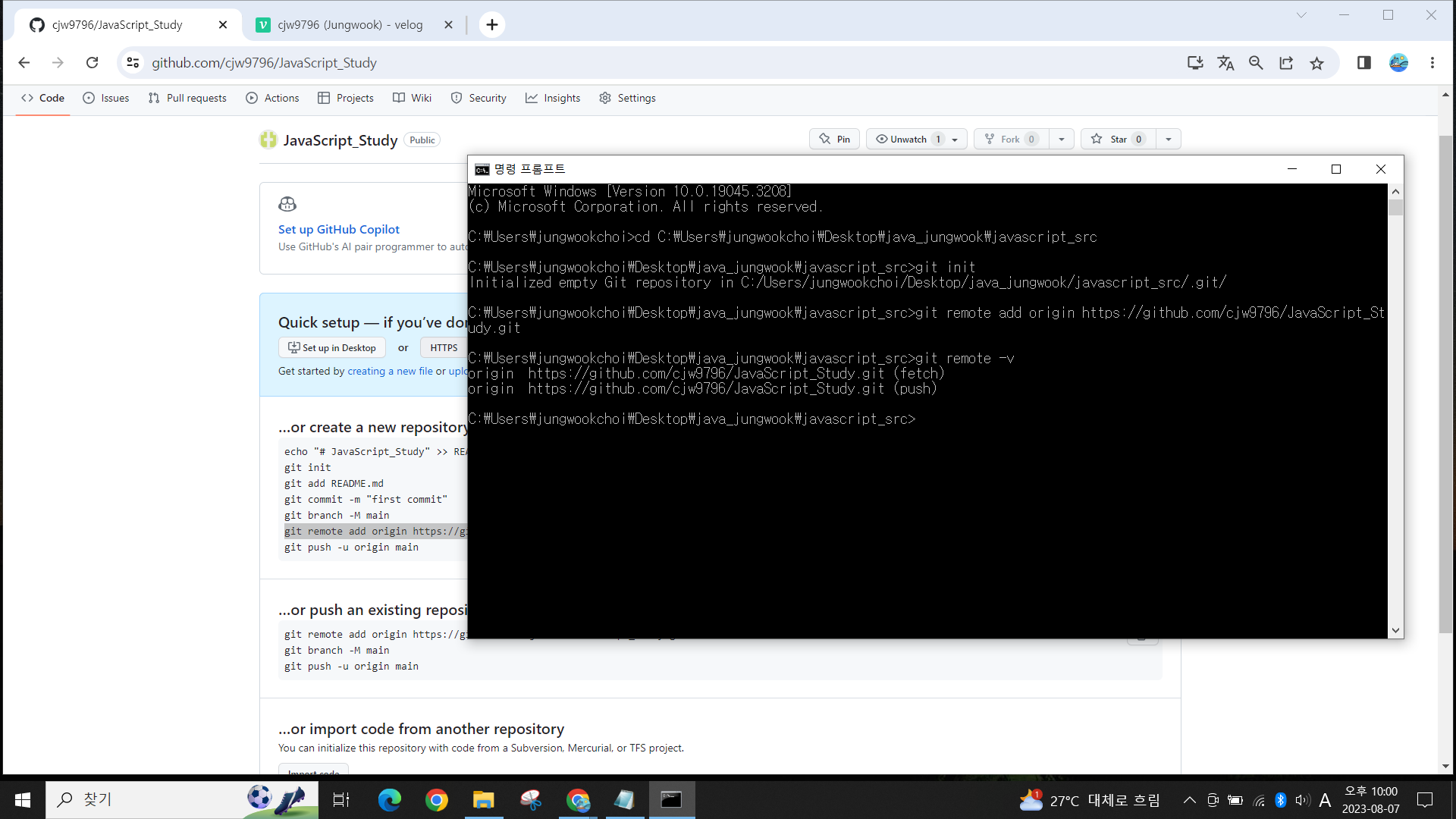
Task: Open the Chrome tab search chevron
Action: 1301,15
